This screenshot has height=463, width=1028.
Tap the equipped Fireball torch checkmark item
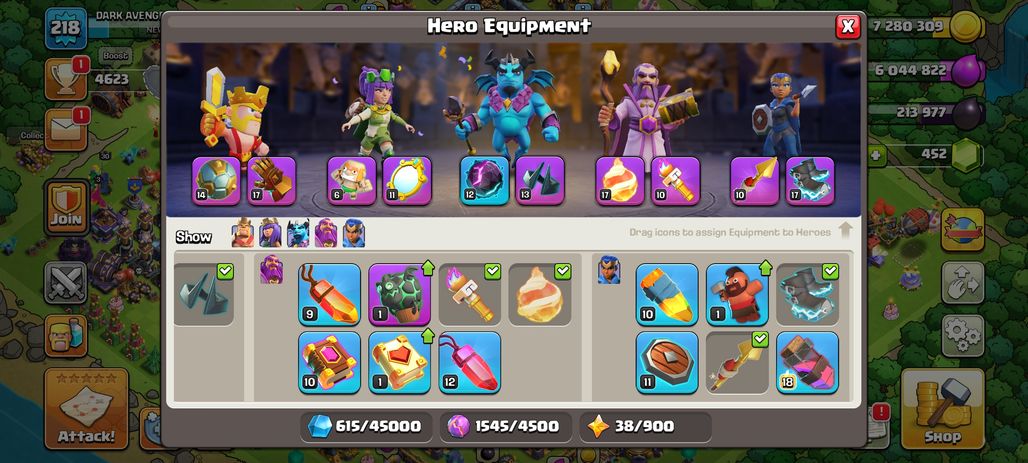click(470, 294)
